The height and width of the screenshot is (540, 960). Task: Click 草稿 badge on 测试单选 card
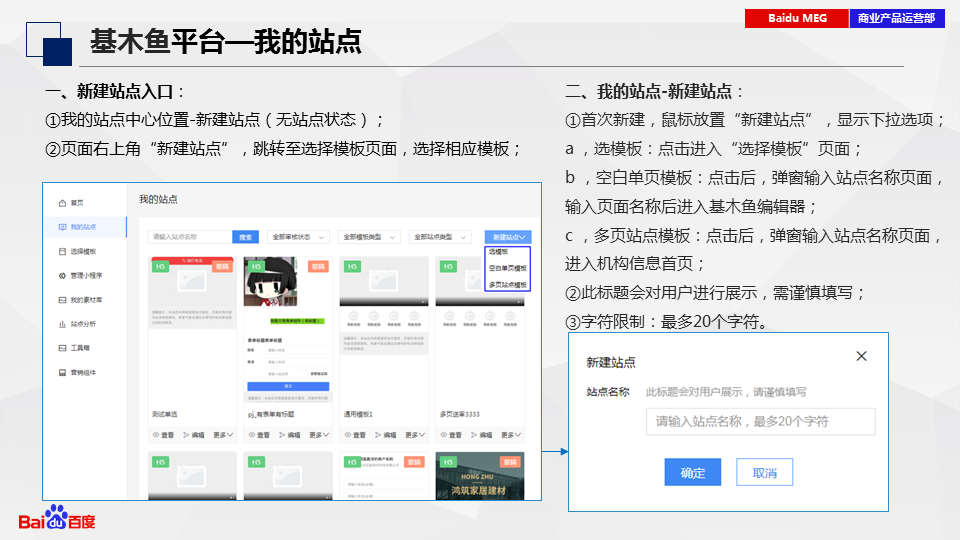point(222,266)
